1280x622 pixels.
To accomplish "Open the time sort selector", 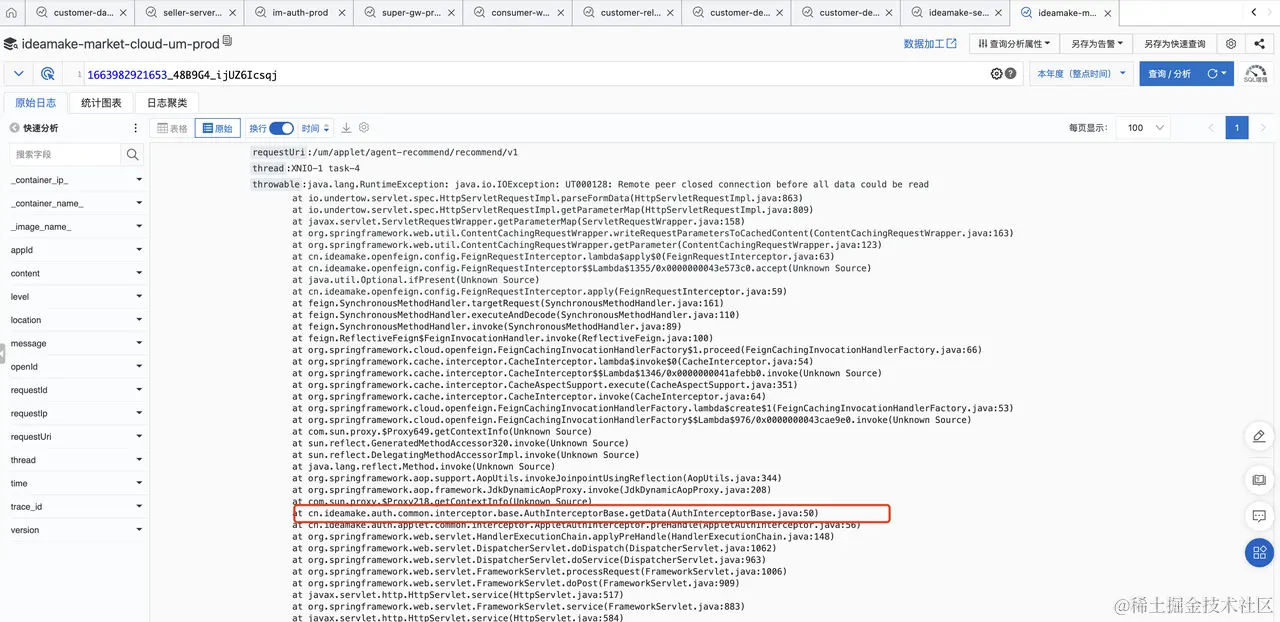I will click(315, 128).
